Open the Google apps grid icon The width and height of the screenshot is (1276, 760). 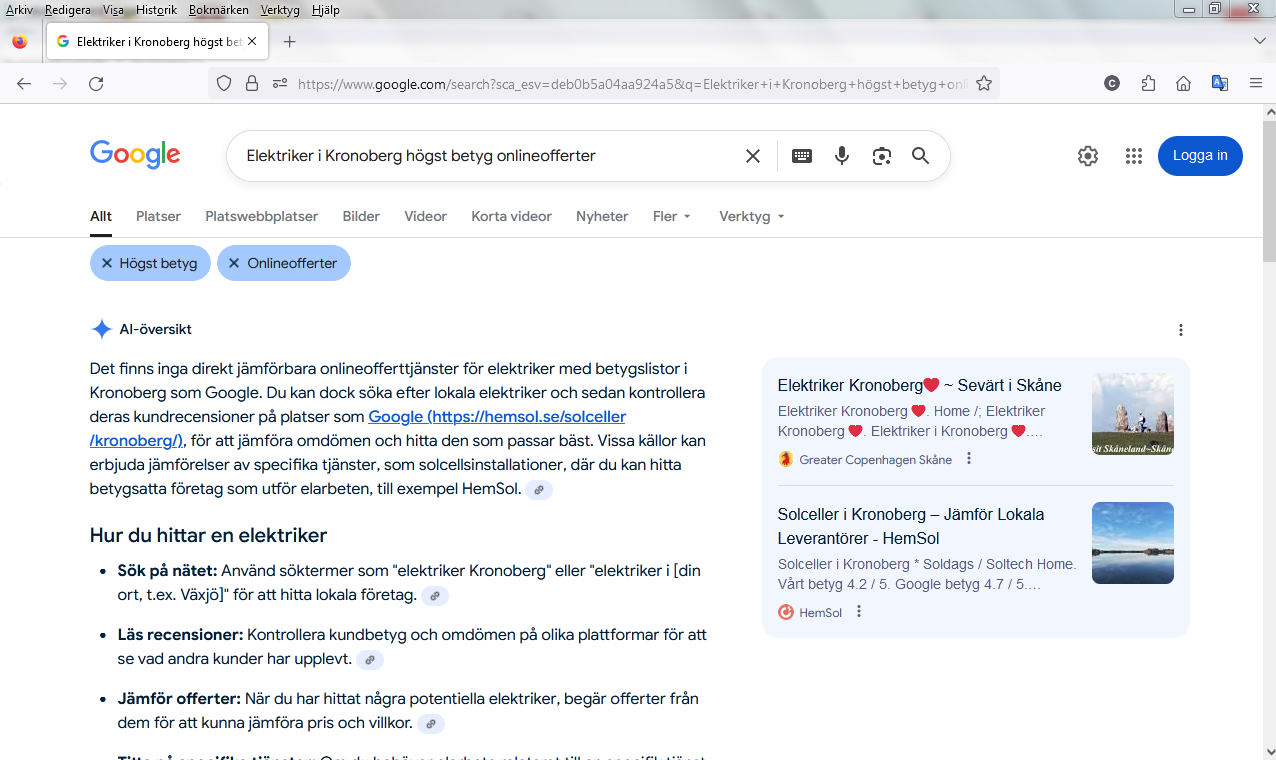point(1133,156)
